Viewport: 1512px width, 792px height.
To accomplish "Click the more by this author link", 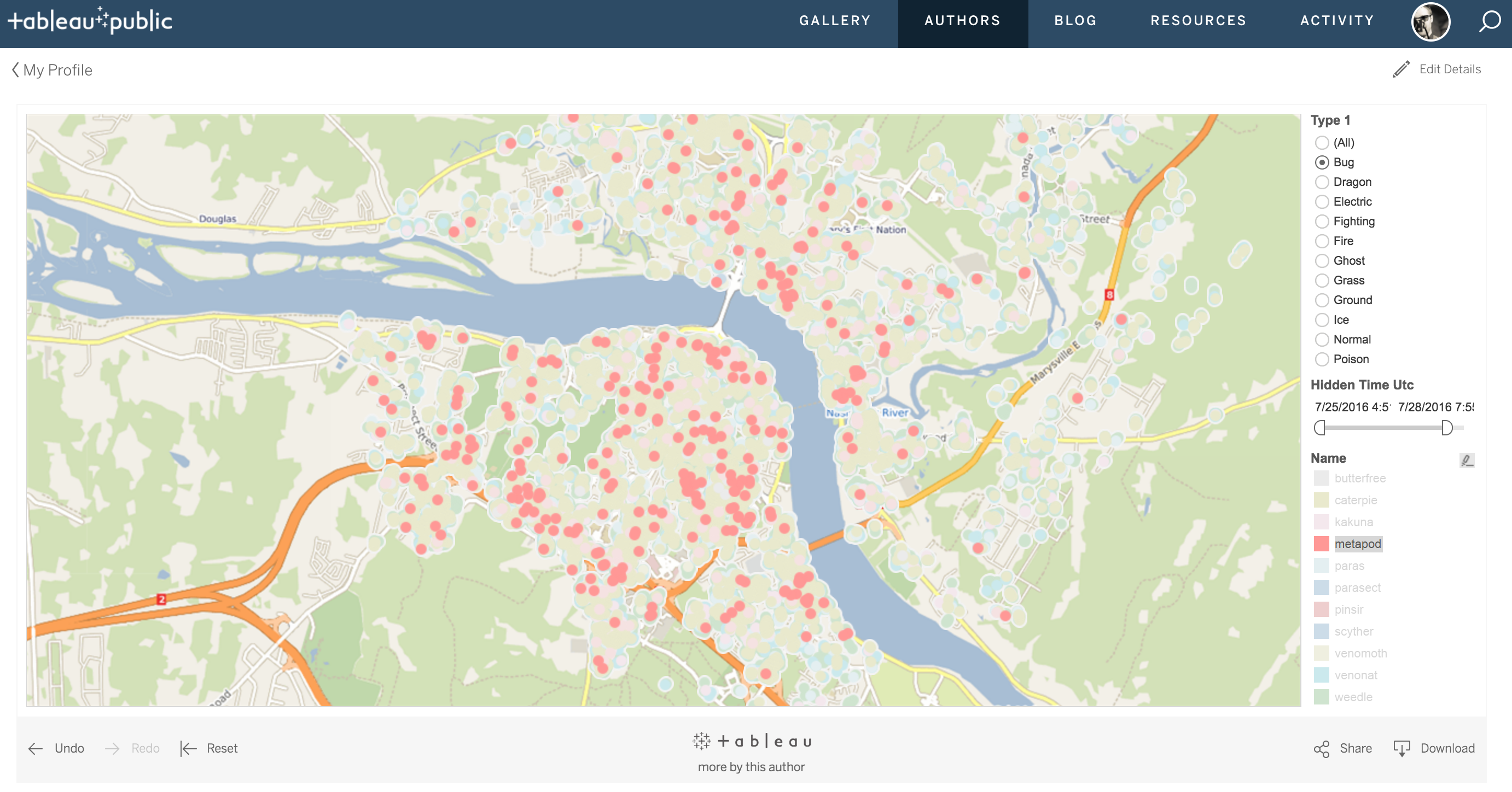I will click(751, 767).
